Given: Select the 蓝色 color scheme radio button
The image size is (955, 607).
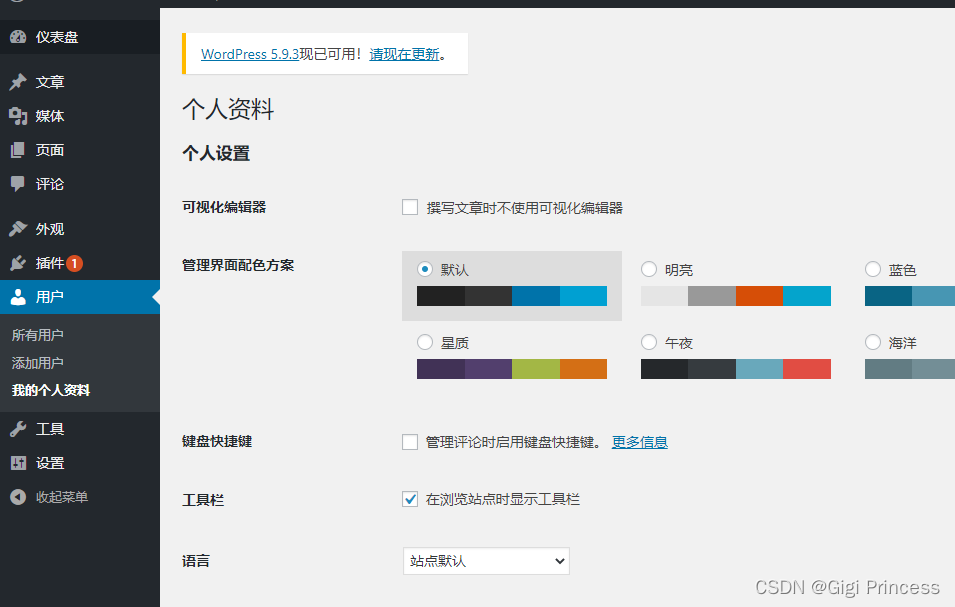Looking at the screenshot, I should coord(873,269).
